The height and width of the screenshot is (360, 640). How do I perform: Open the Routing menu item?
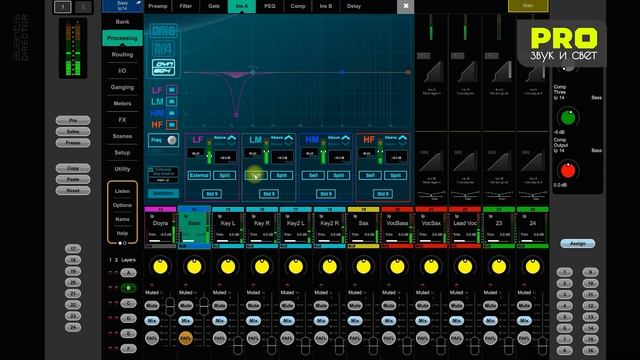point(122,54)
